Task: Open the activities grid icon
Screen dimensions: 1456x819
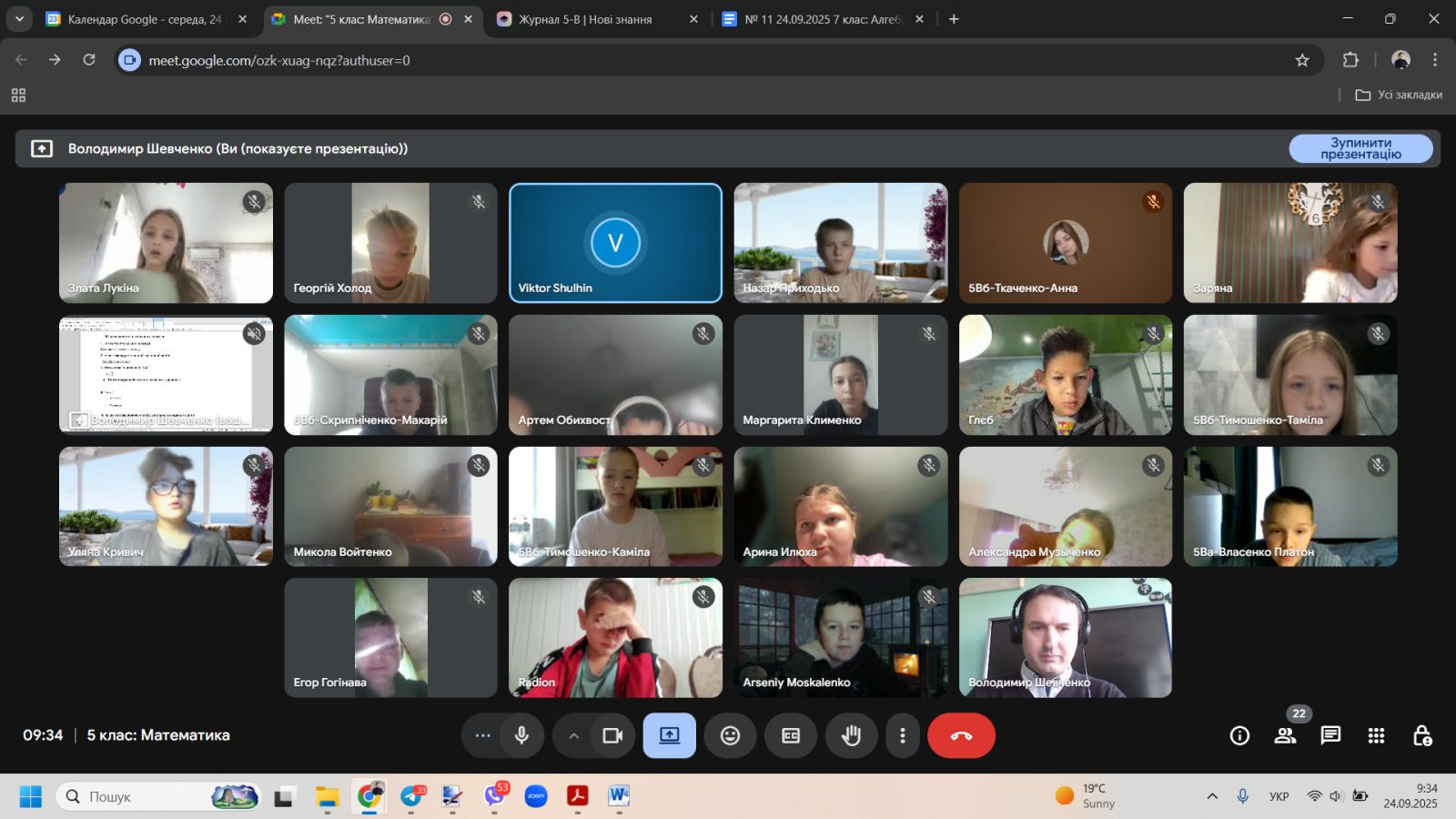Action: (x=1376, y=735)
